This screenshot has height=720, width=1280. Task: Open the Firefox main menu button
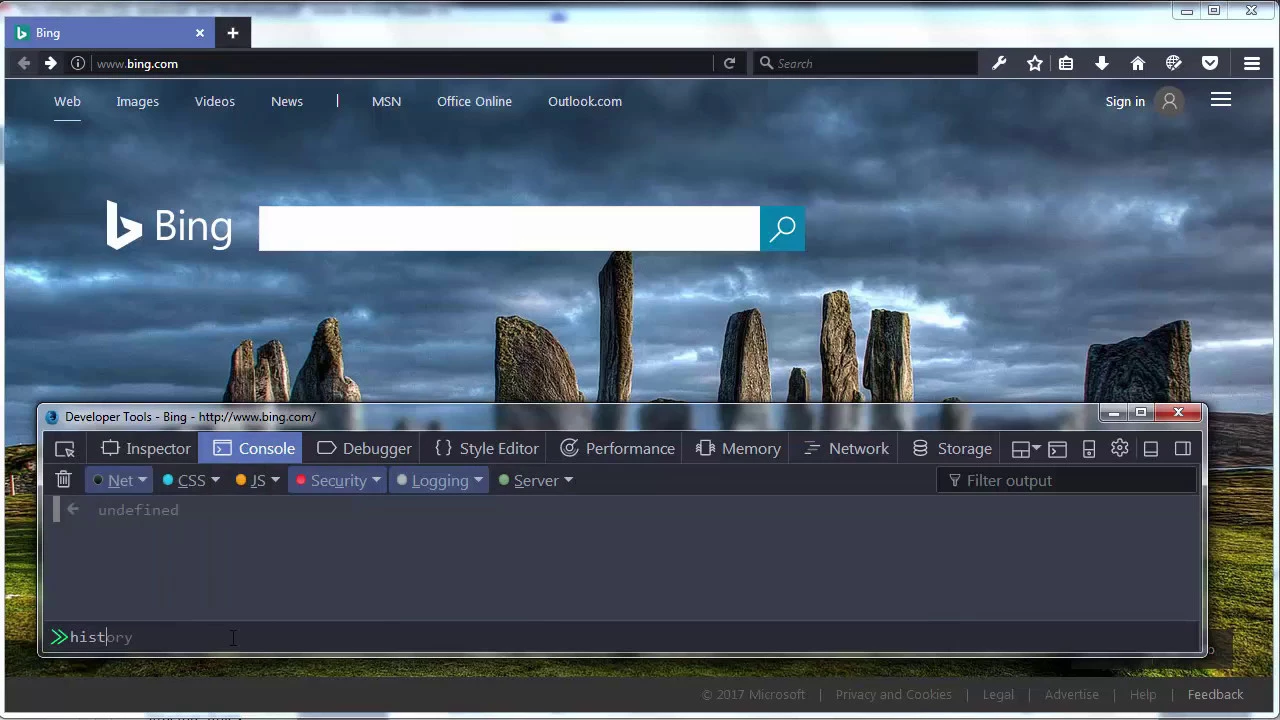coord(1252,63)
